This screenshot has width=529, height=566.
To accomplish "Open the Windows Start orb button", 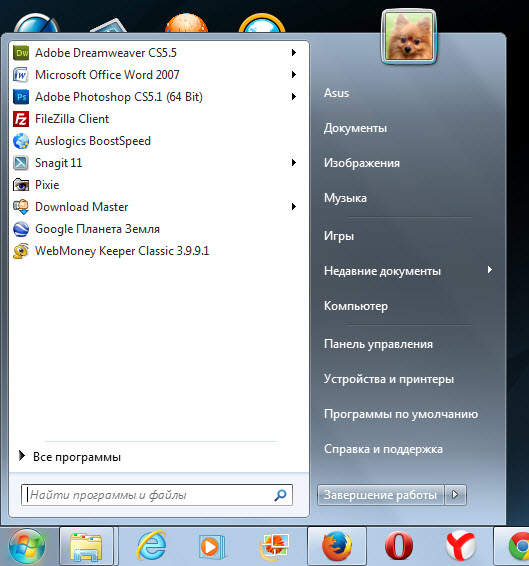I will tap(27, 547).
